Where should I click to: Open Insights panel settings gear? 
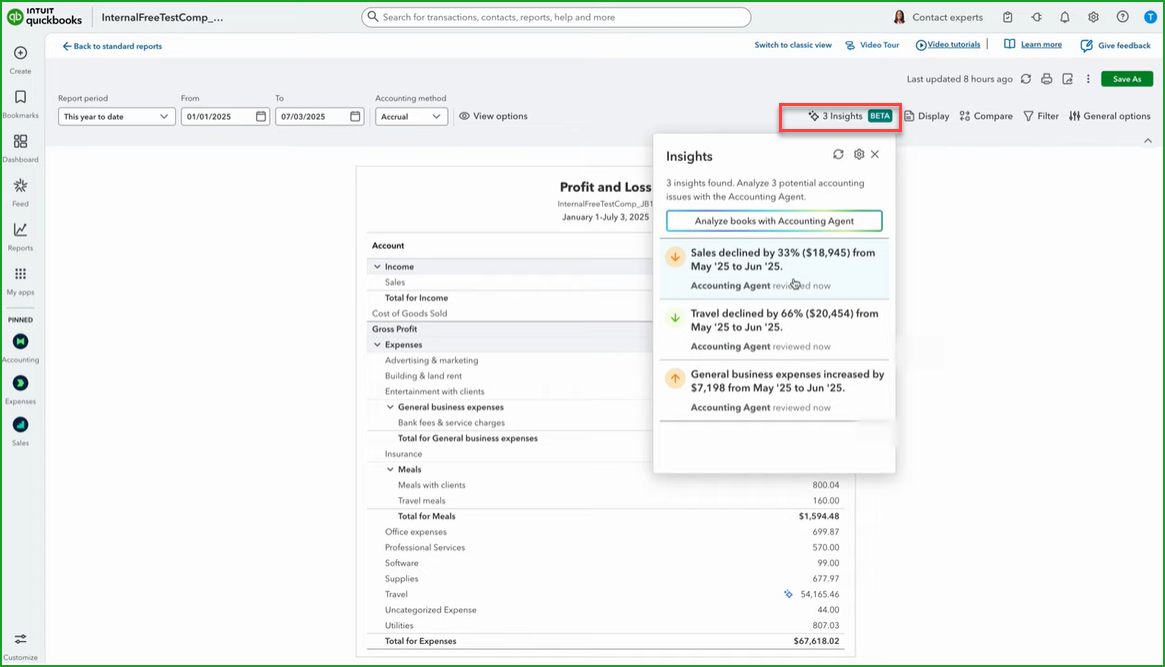(x=859, y=154)
